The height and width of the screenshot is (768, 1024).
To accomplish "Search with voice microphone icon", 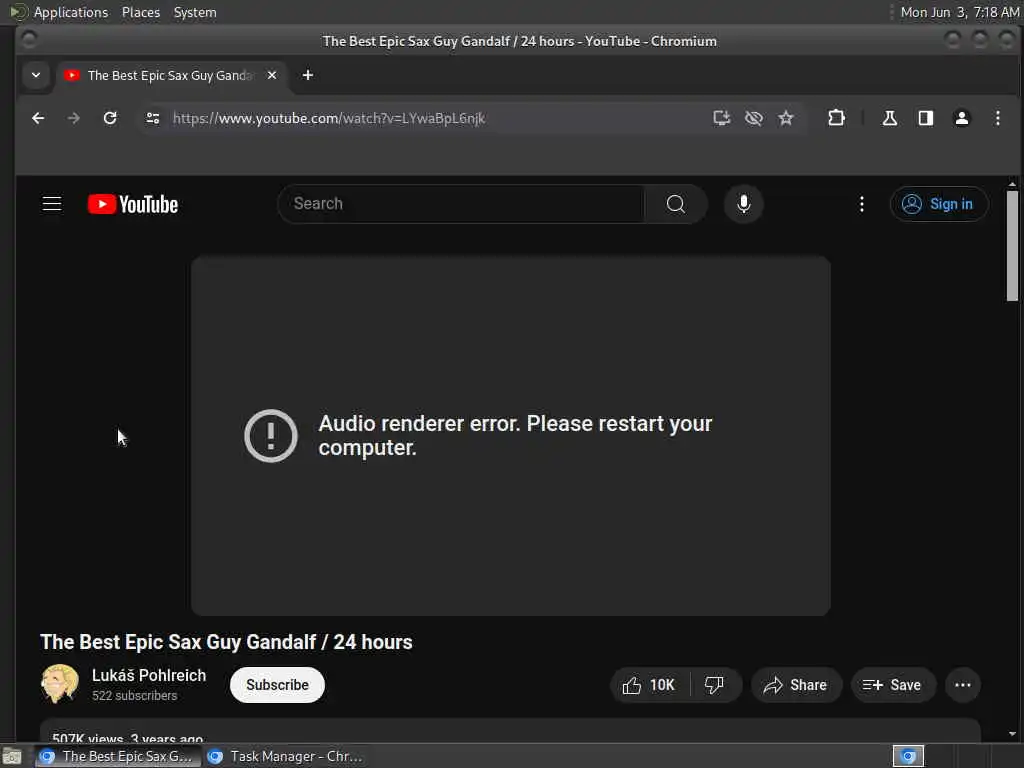I will [743, 204].
